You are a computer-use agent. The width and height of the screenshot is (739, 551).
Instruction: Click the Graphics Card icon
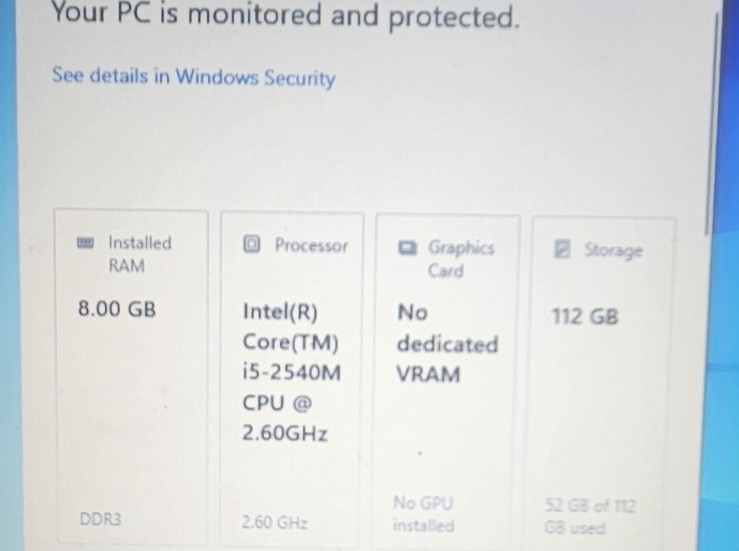(x=407, y=247)
